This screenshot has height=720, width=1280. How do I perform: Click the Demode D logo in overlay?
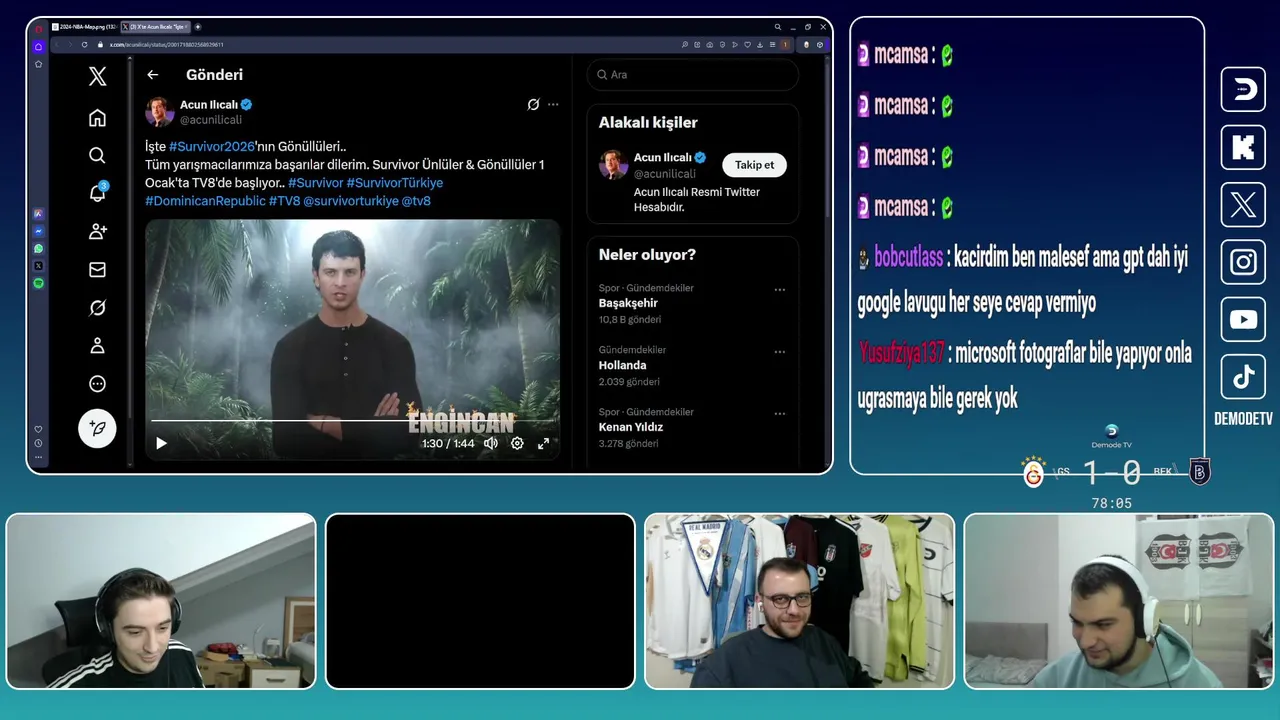tap(1243, 90)
